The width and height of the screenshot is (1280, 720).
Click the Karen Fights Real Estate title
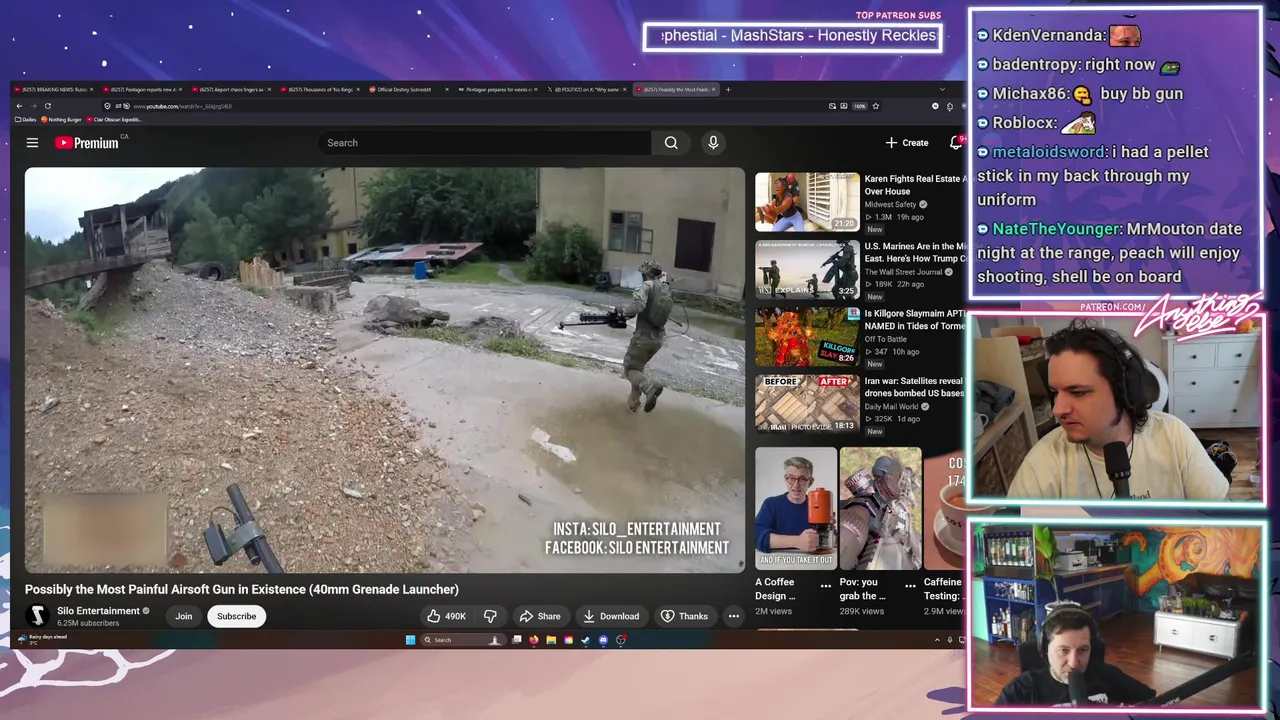coord(915,185)
